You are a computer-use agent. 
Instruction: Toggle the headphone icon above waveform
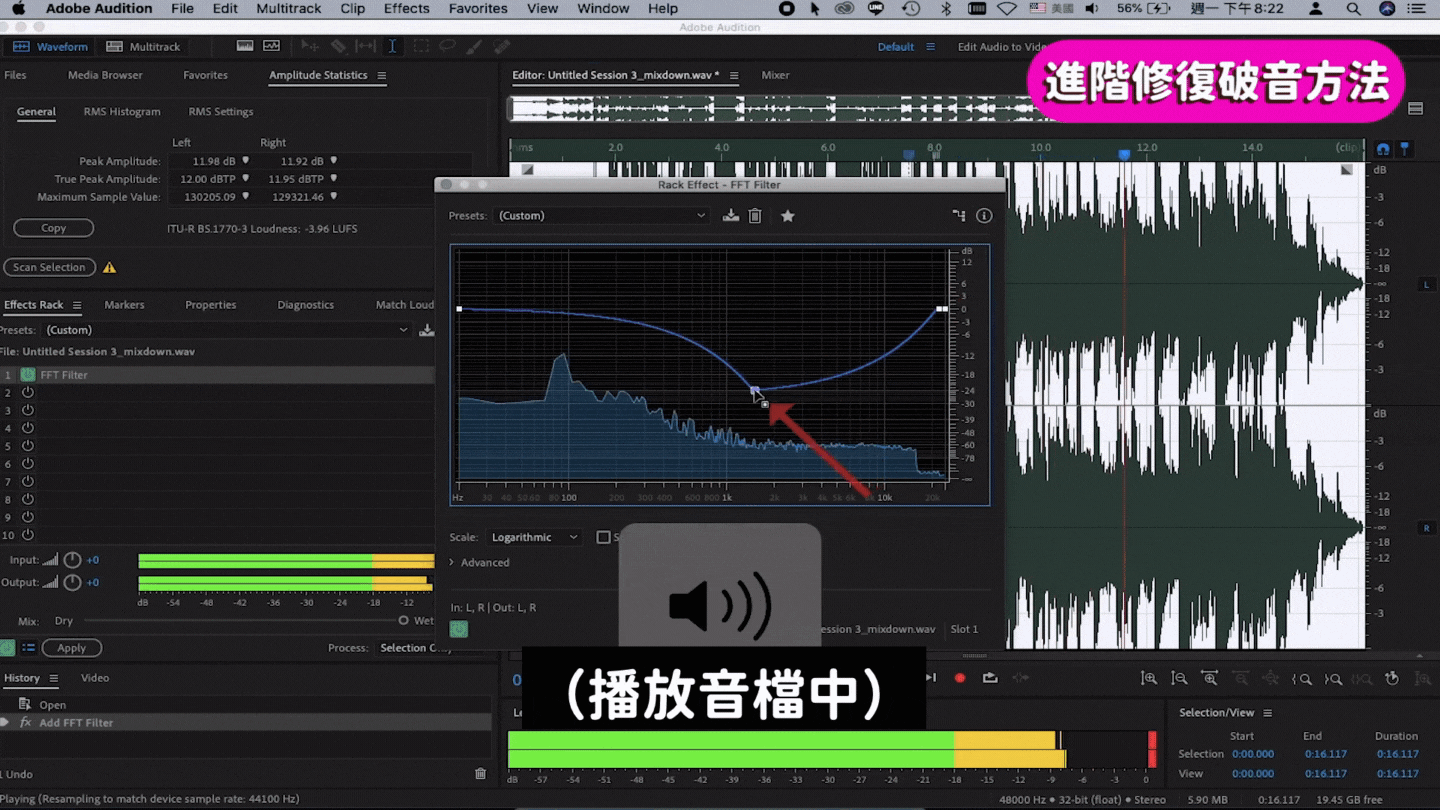[1382, 149]
